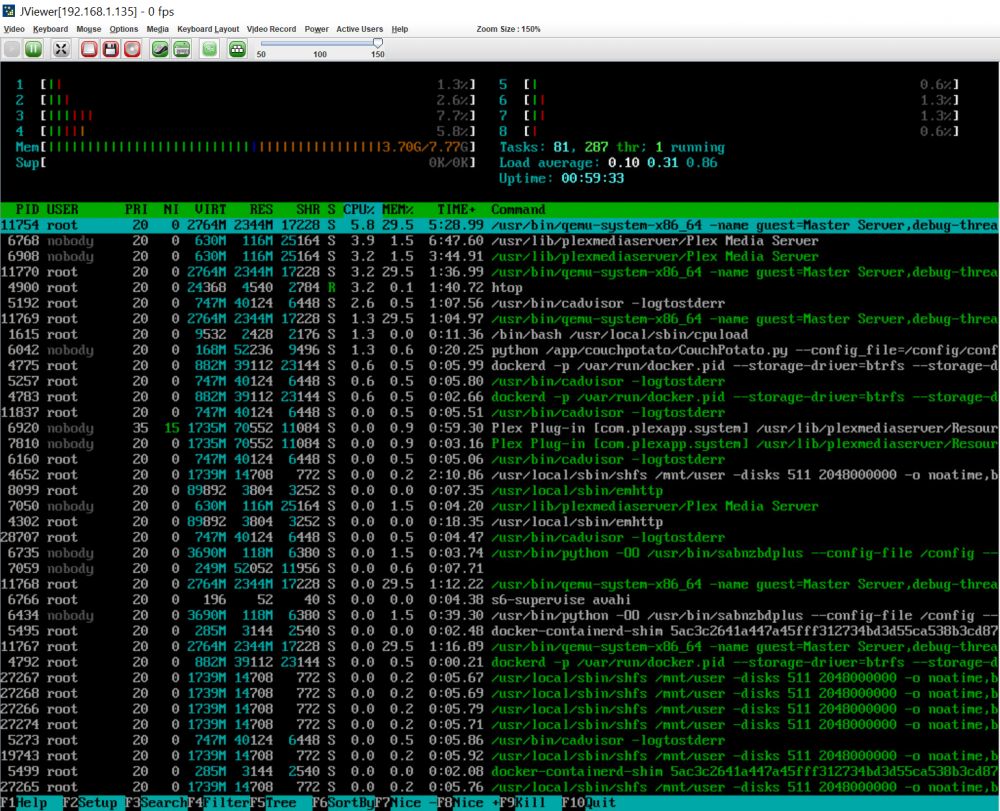Click the red hard disk media icon
This screenshot has width=1000, height=811.
click(89, 49)
